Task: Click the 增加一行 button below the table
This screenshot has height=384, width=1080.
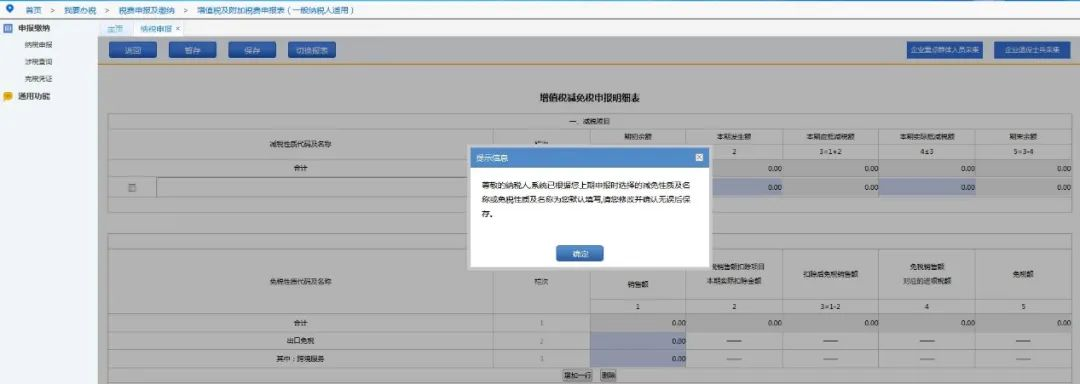Action: [x=578, y=375]
